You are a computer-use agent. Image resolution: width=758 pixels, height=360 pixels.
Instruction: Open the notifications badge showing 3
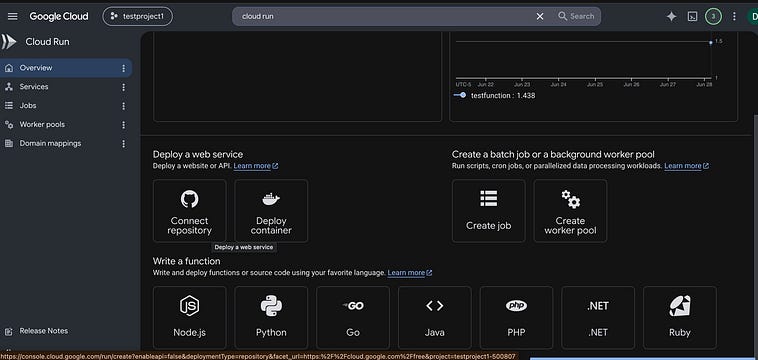[713, 16]
